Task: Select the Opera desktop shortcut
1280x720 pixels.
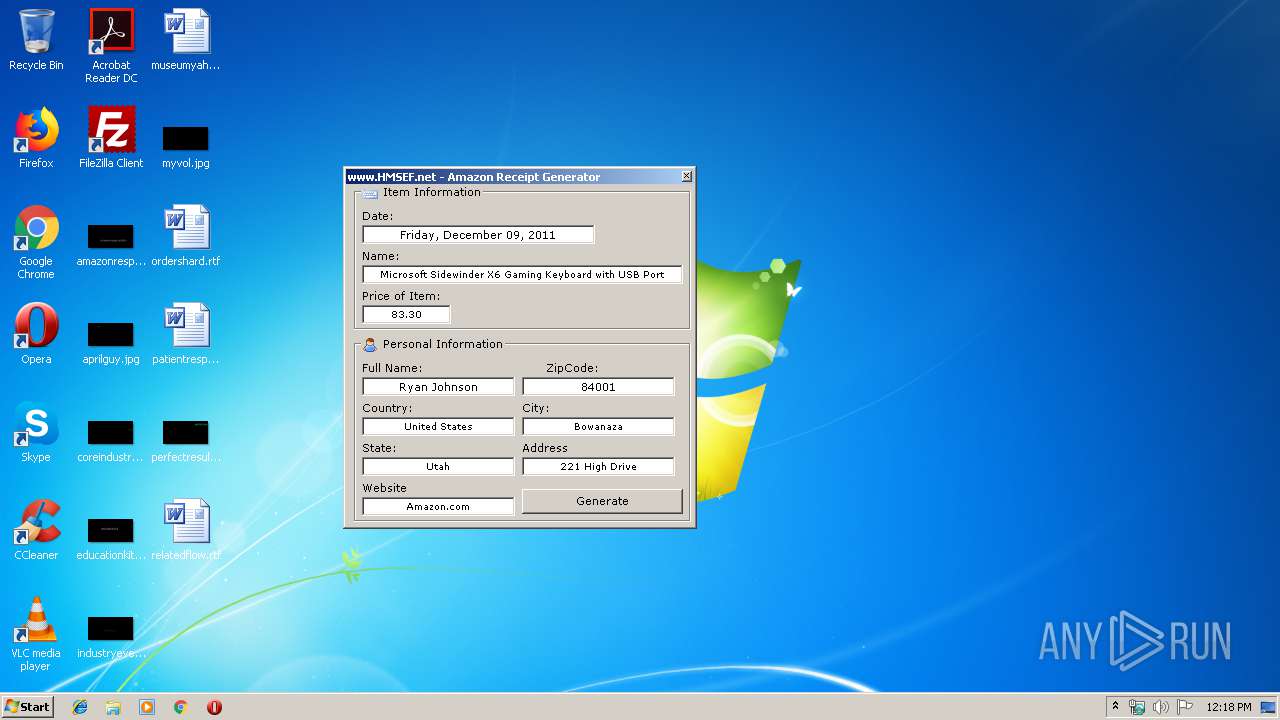Action: tap(36, 334)
